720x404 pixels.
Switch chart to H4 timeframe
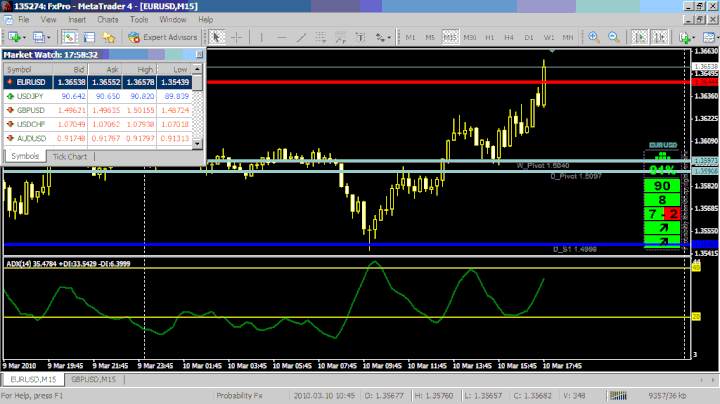509,37
